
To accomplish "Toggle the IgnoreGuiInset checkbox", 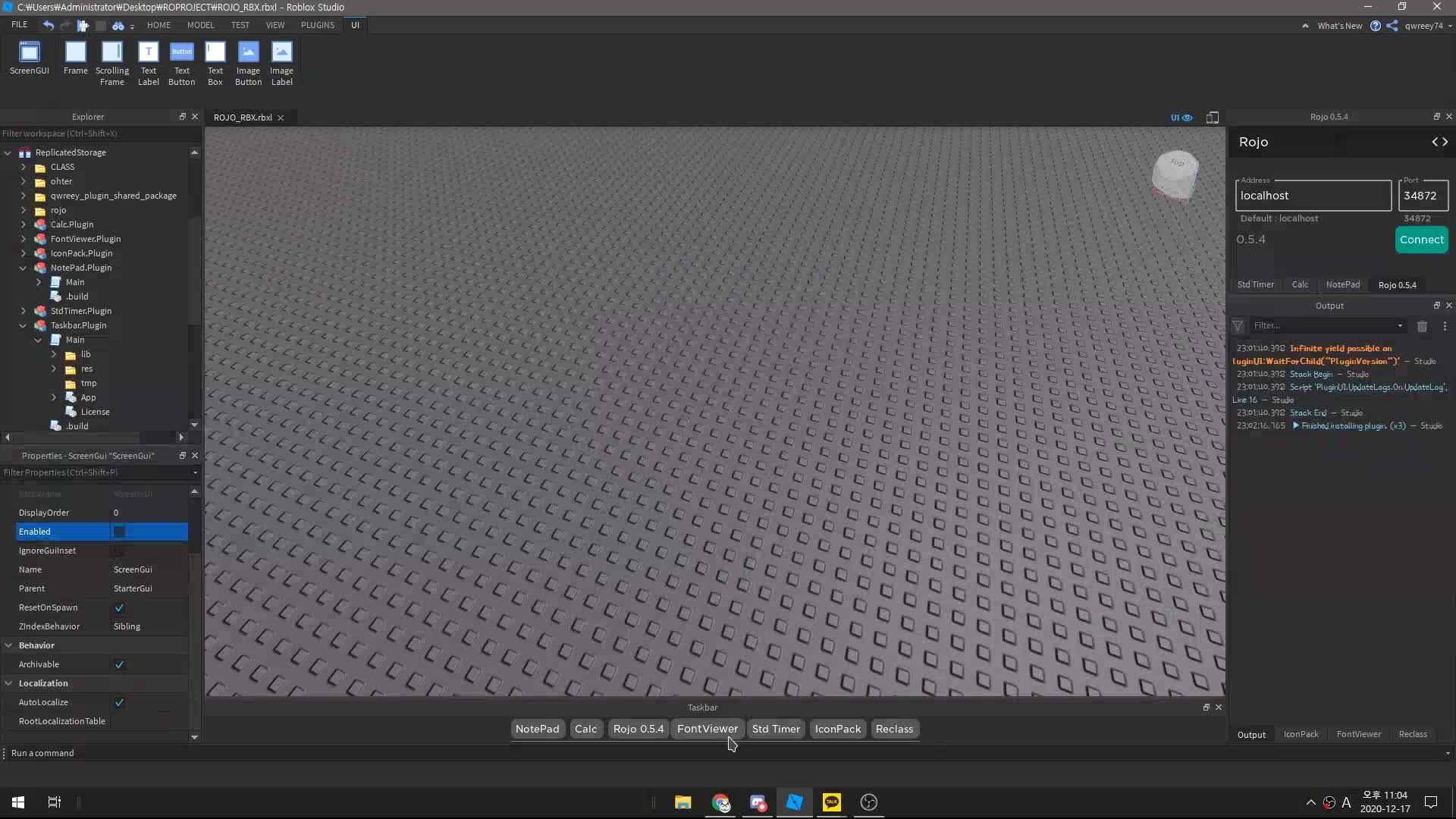I will pos(119,551).
